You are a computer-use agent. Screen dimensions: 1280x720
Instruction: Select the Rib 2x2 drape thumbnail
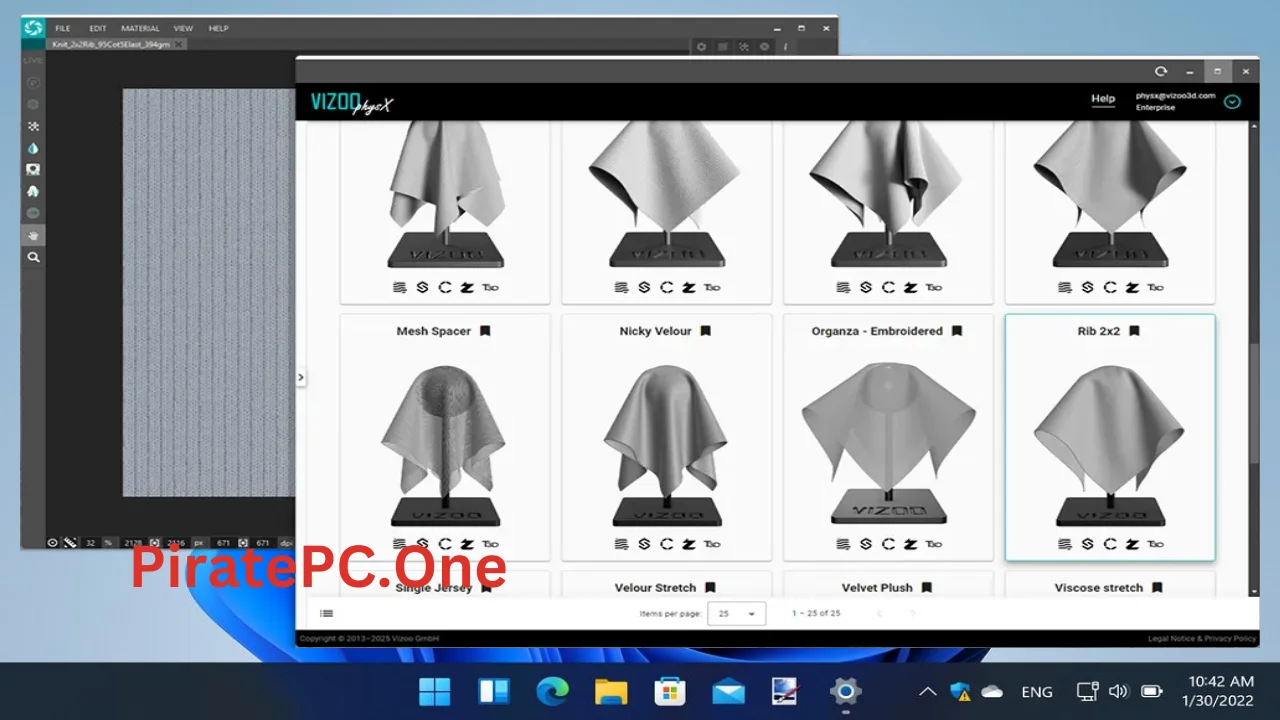[1109, 444]
